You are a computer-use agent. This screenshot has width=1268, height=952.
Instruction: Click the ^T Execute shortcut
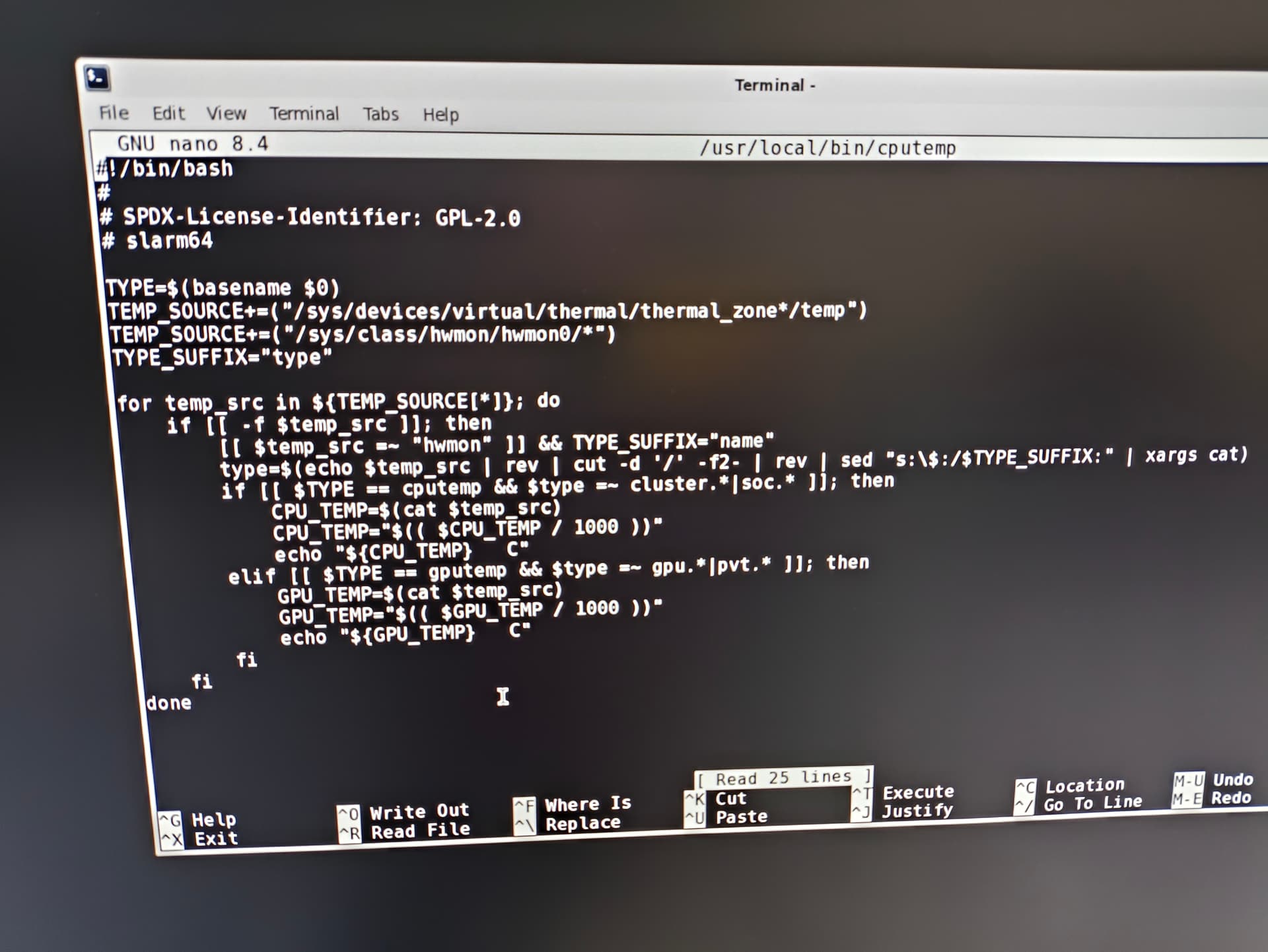pyautogui.click(x=903, y=792)
